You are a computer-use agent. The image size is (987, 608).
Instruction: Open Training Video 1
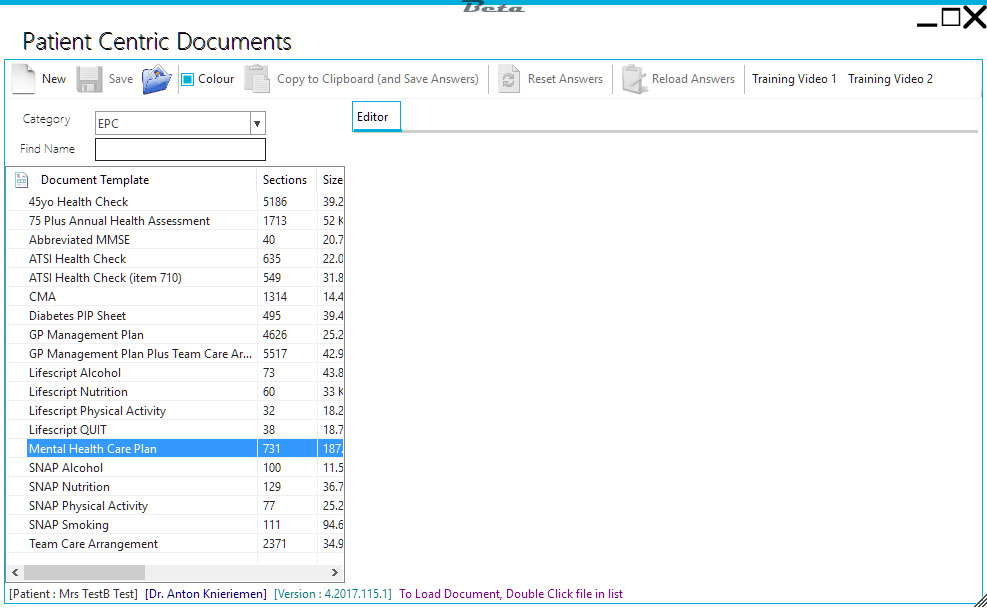point(794,79)
